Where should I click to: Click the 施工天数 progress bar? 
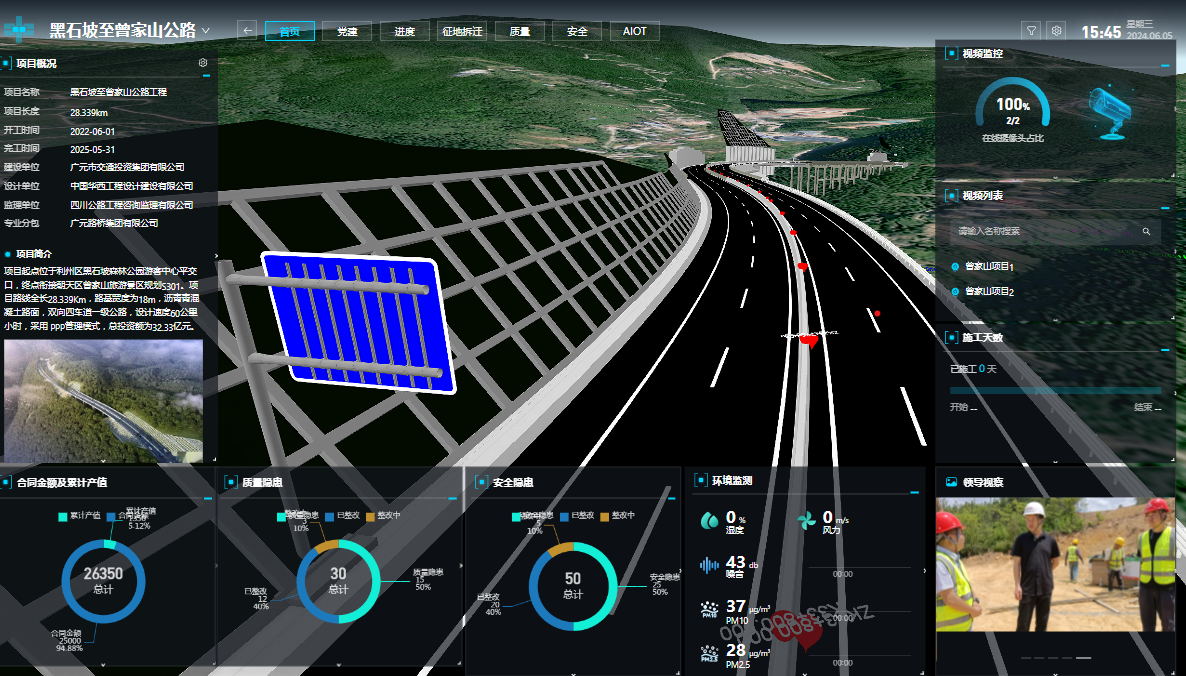coord(1054,390)
